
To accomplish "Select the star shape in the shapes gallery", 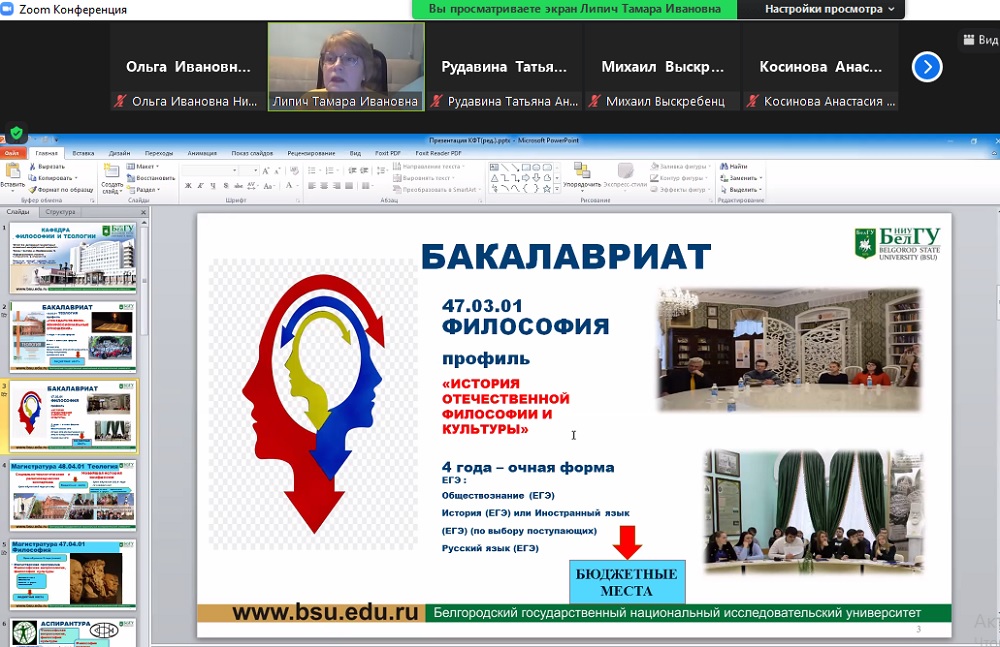I will pos(547,189).
